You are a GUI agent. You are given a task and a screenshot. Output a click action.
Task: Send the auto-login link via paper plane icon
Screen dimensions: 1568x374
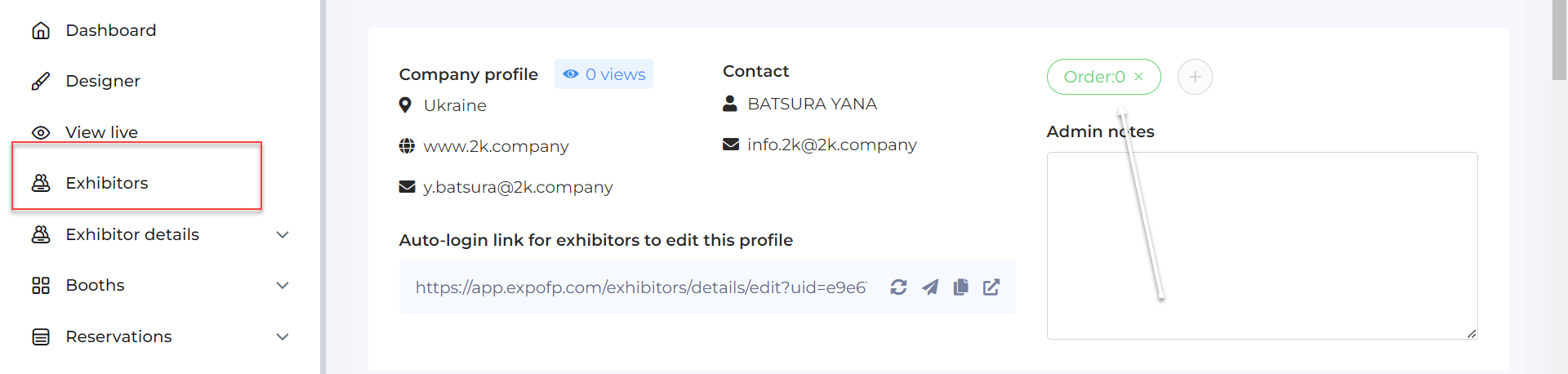tap(930, 287)
